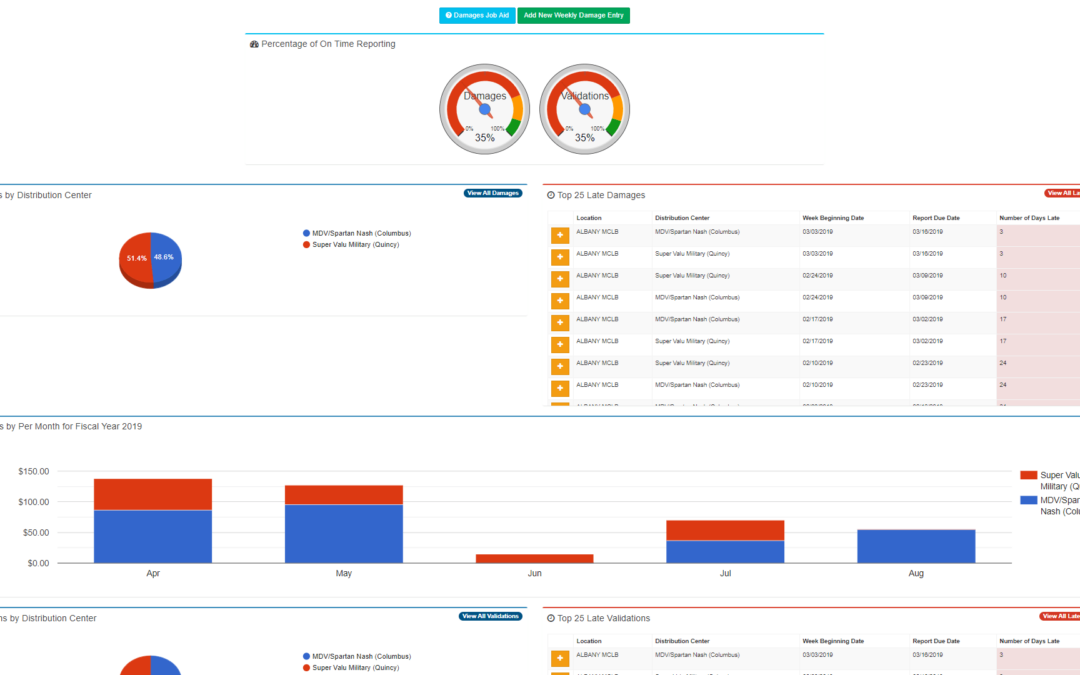Expand Late Damages row Super Valu Military week 02/17/2019
This screenshot has width=1080, height=675.
pyautogui.click(x=560, y=344)
